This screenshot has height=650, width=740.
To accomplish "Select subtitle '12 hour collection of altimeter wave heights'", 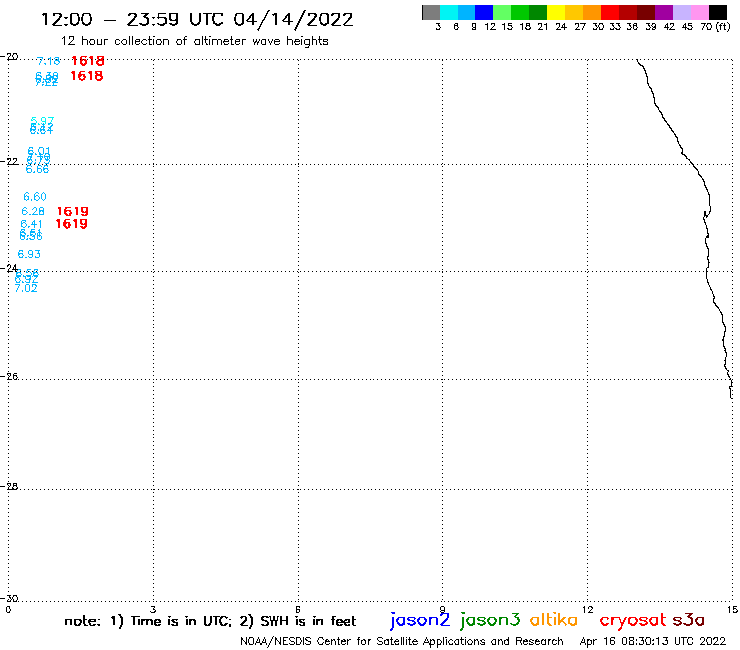I will (x=194, y=41).
